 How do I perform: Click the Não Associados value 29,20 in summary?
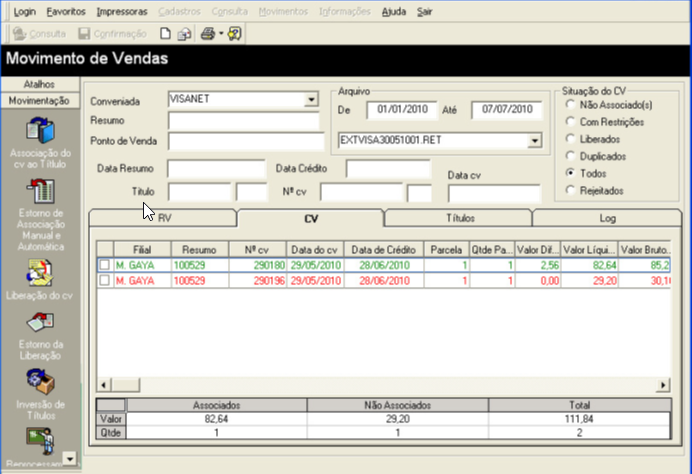(x=397, y=419)
